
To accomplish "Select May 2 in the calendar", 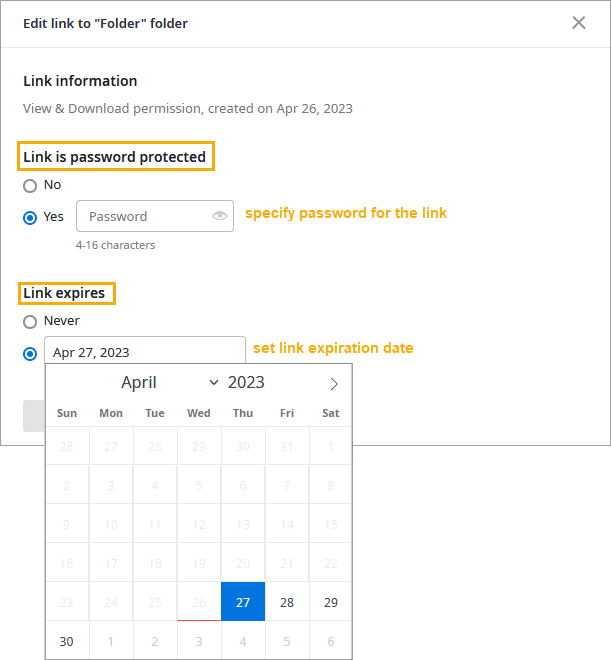I will click(155, 641).
